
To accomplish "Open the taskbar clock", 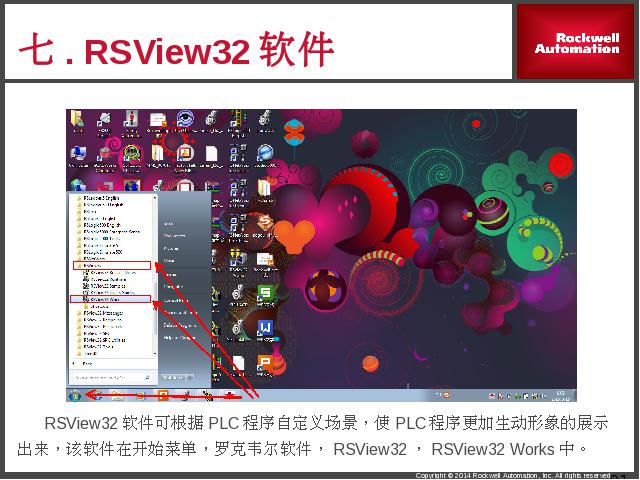I will pyautogui.click(x=561, y=395).
